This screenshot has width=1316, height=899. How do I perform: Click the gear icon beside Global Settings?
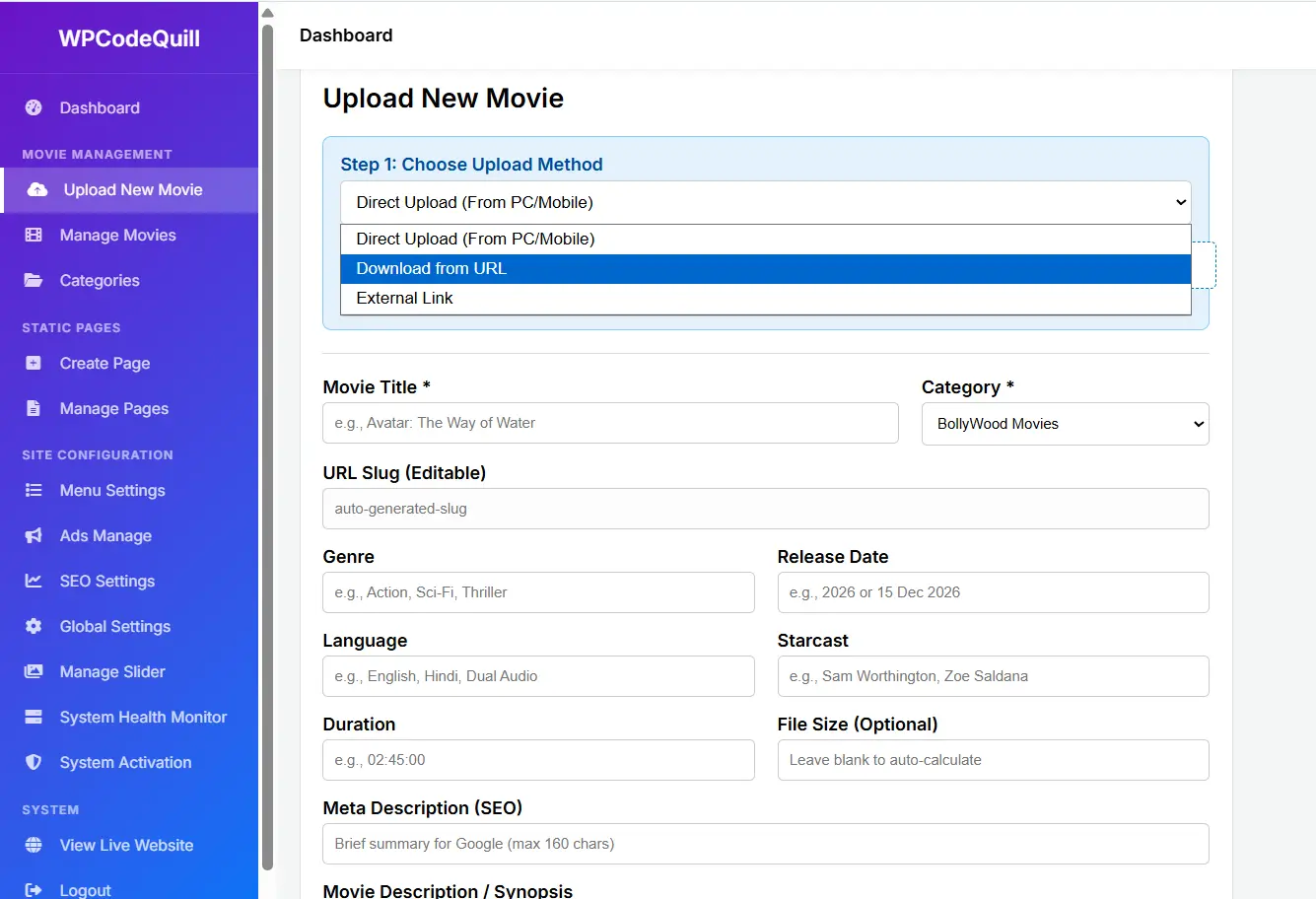[x=34, y=626]
